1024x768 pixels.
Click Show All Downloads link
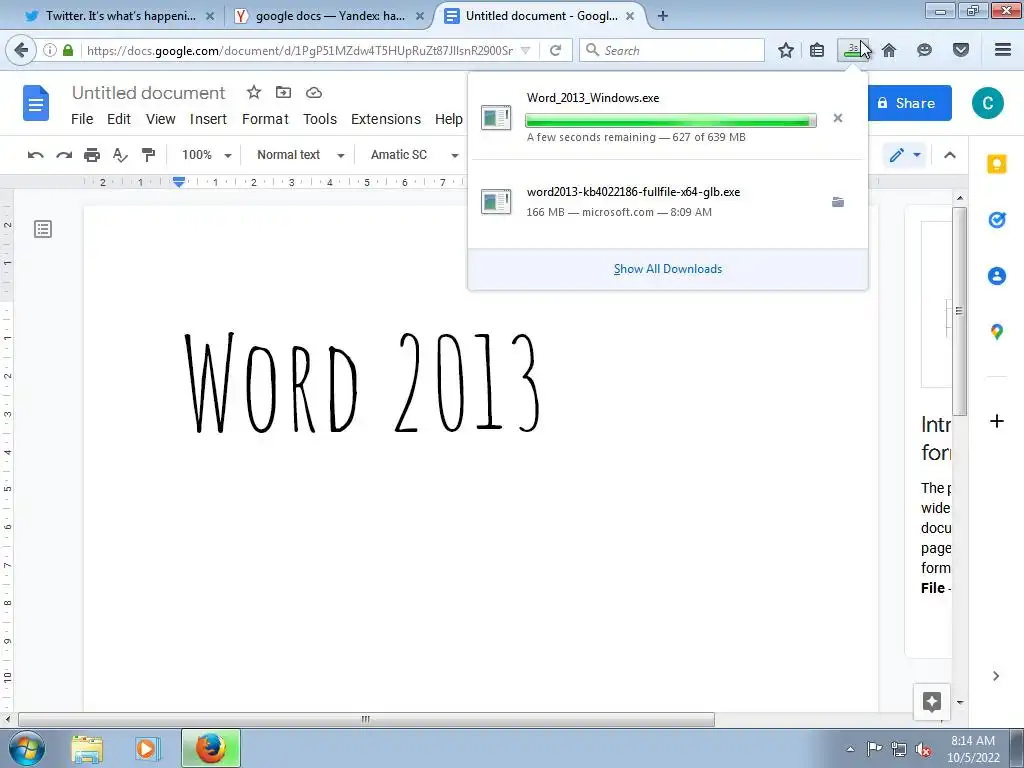click(x=668, y=269)
